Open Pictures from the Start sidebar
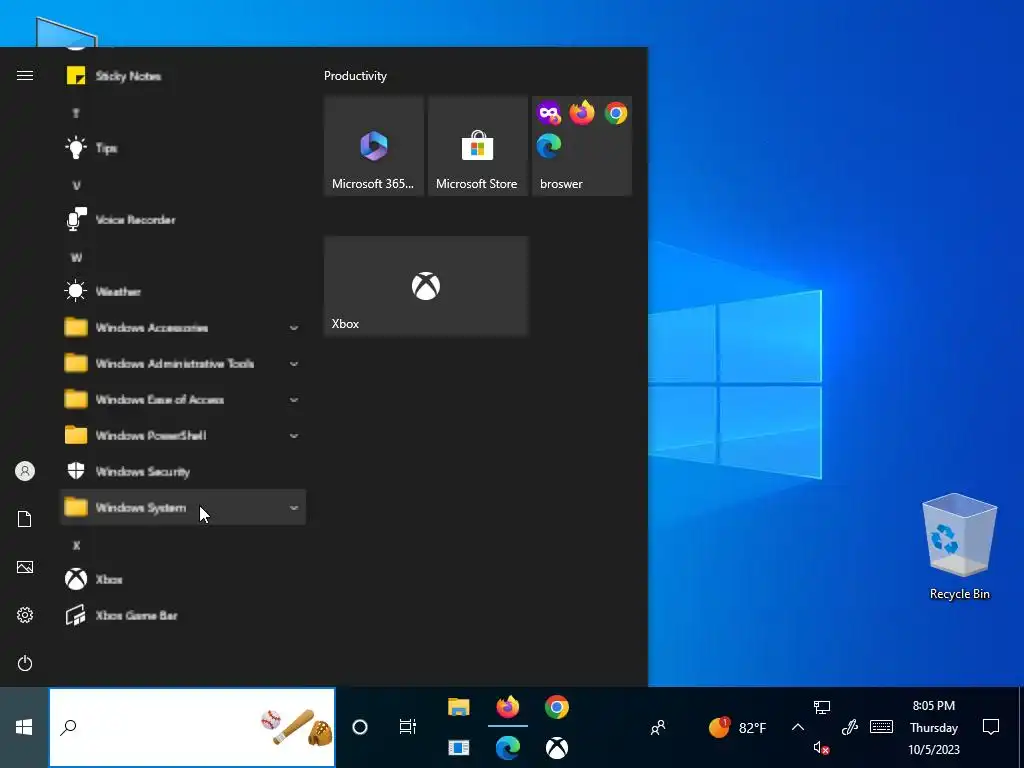The width and height of the screenshot is (1024, 768). click(25, 567)
